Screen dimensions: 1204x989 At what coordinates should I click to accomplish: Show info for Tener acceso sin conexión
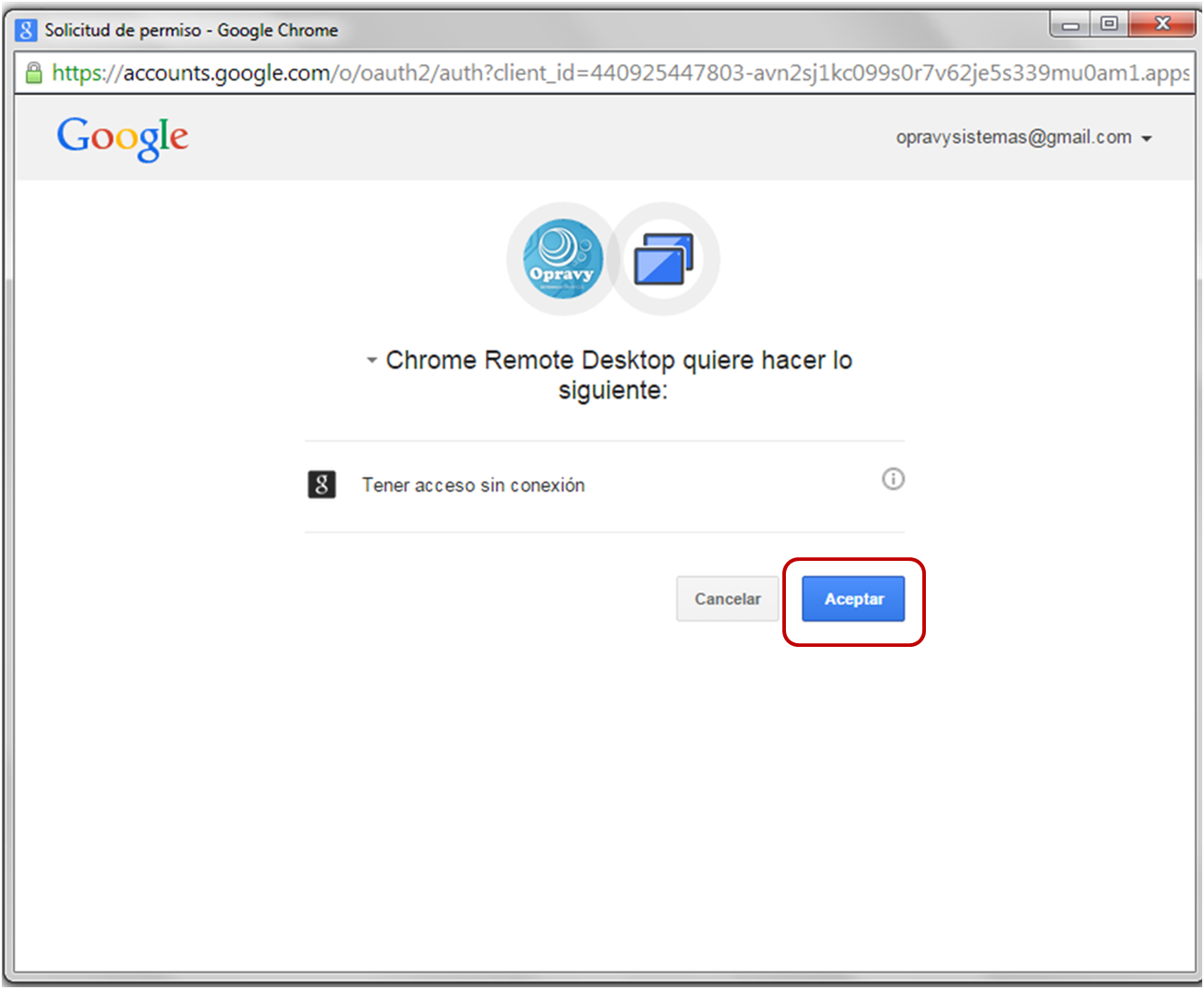(x=893, y=478)
